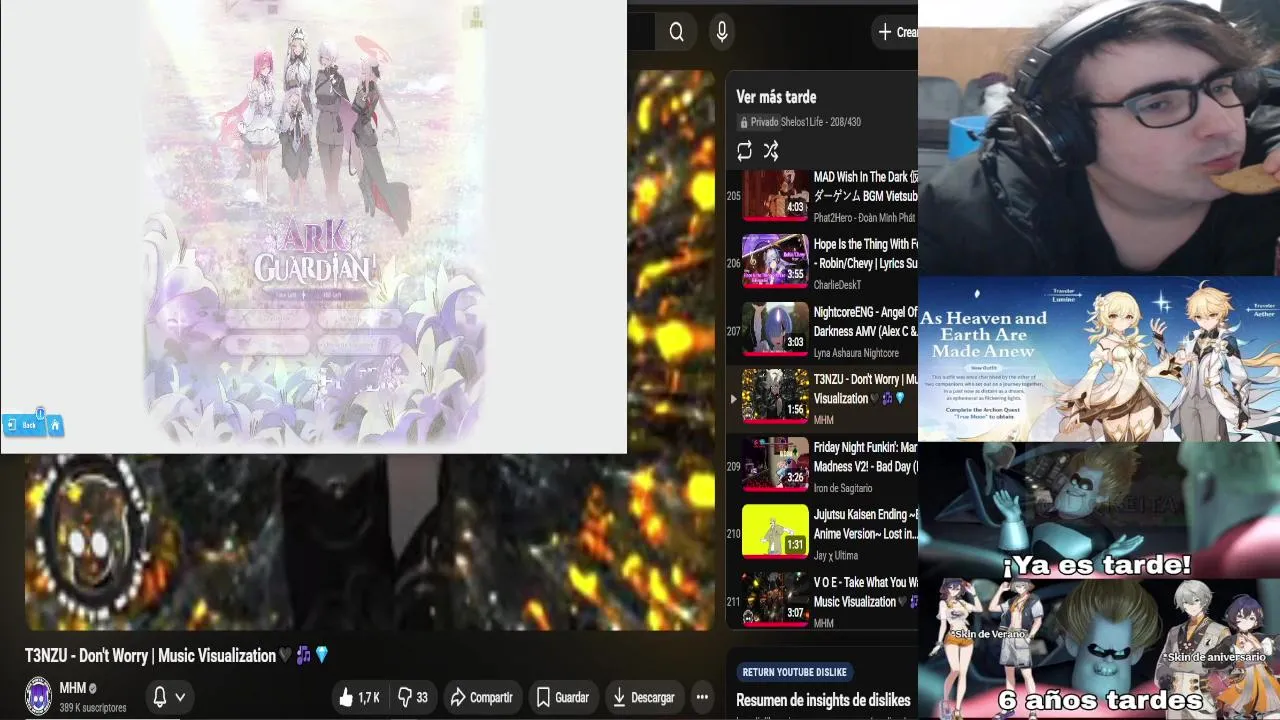1280x720 pixels.
Task: Click channel name 'Phat2Hero - Đoàn Minh Phát'
Action: [864, 217]
